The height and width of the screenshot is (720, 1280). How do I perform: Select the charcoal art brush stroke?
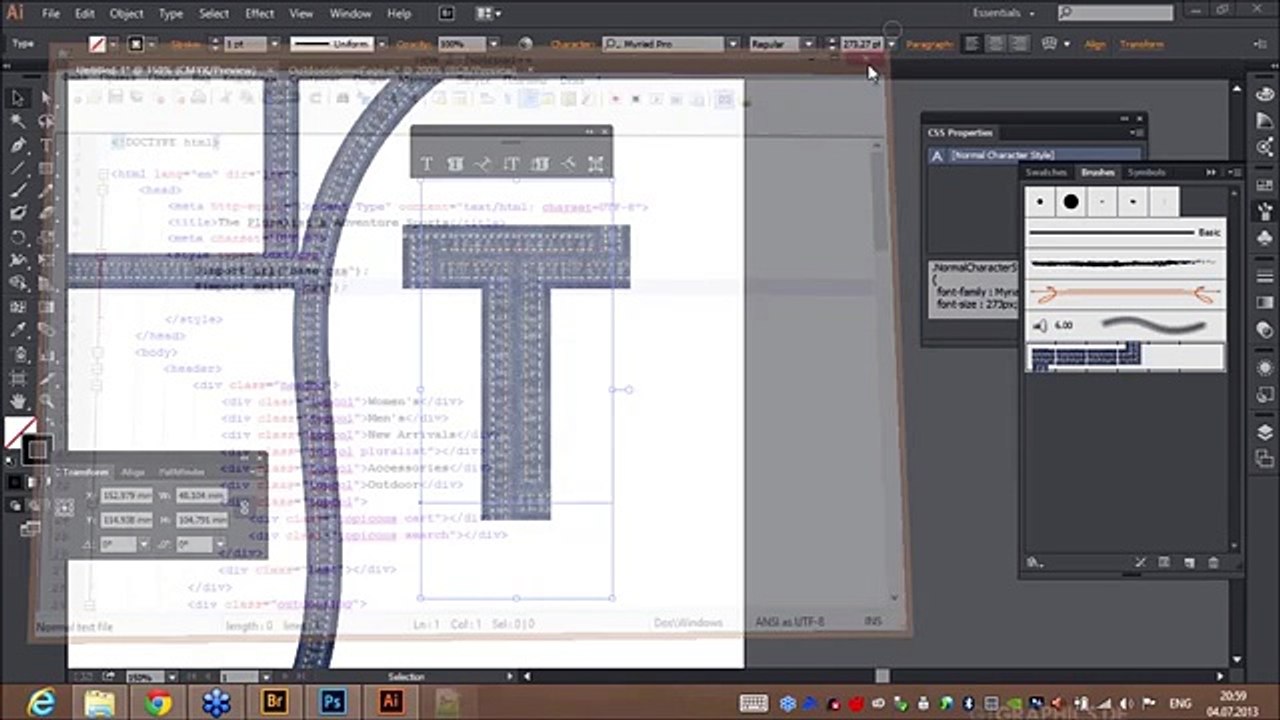[1125, 263]
